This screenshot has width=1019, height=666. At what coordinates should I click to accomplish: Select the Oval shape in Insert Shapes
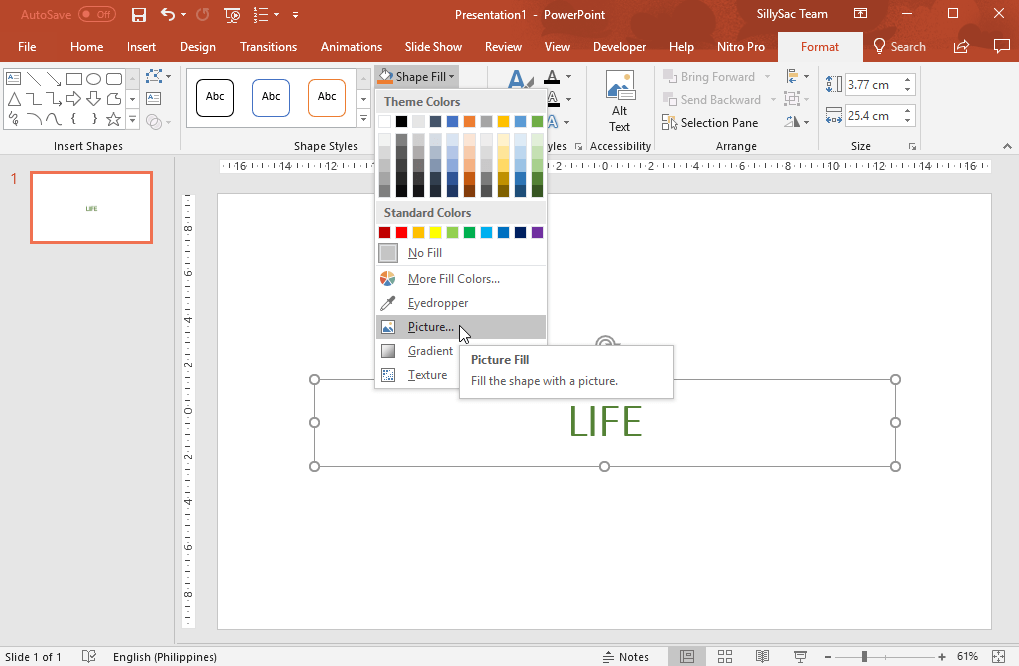pyautogui.click(x=93, y=77)
